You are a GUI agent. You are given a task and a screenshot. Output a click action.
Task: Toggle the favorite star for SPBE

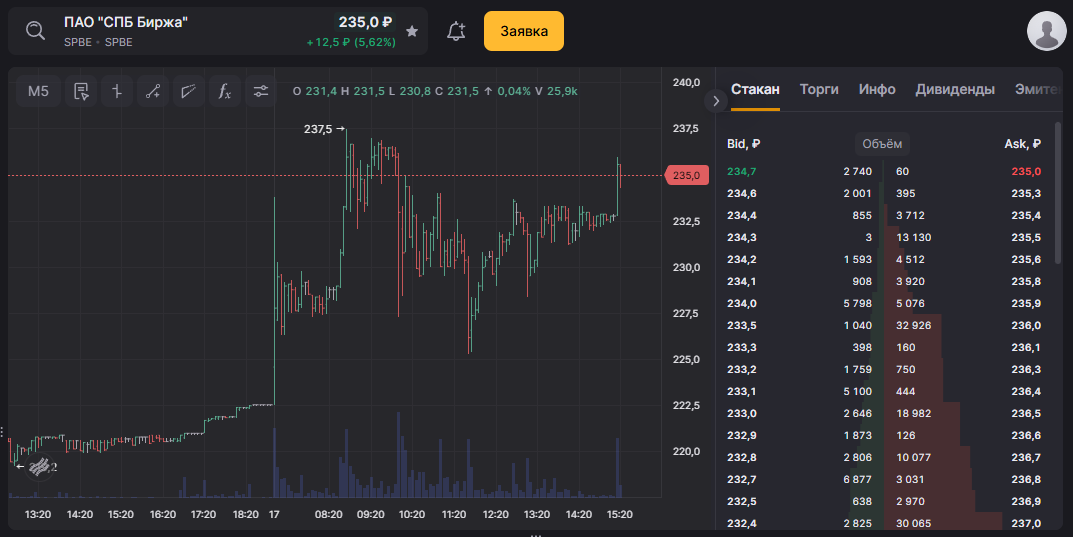click(412, 31)
